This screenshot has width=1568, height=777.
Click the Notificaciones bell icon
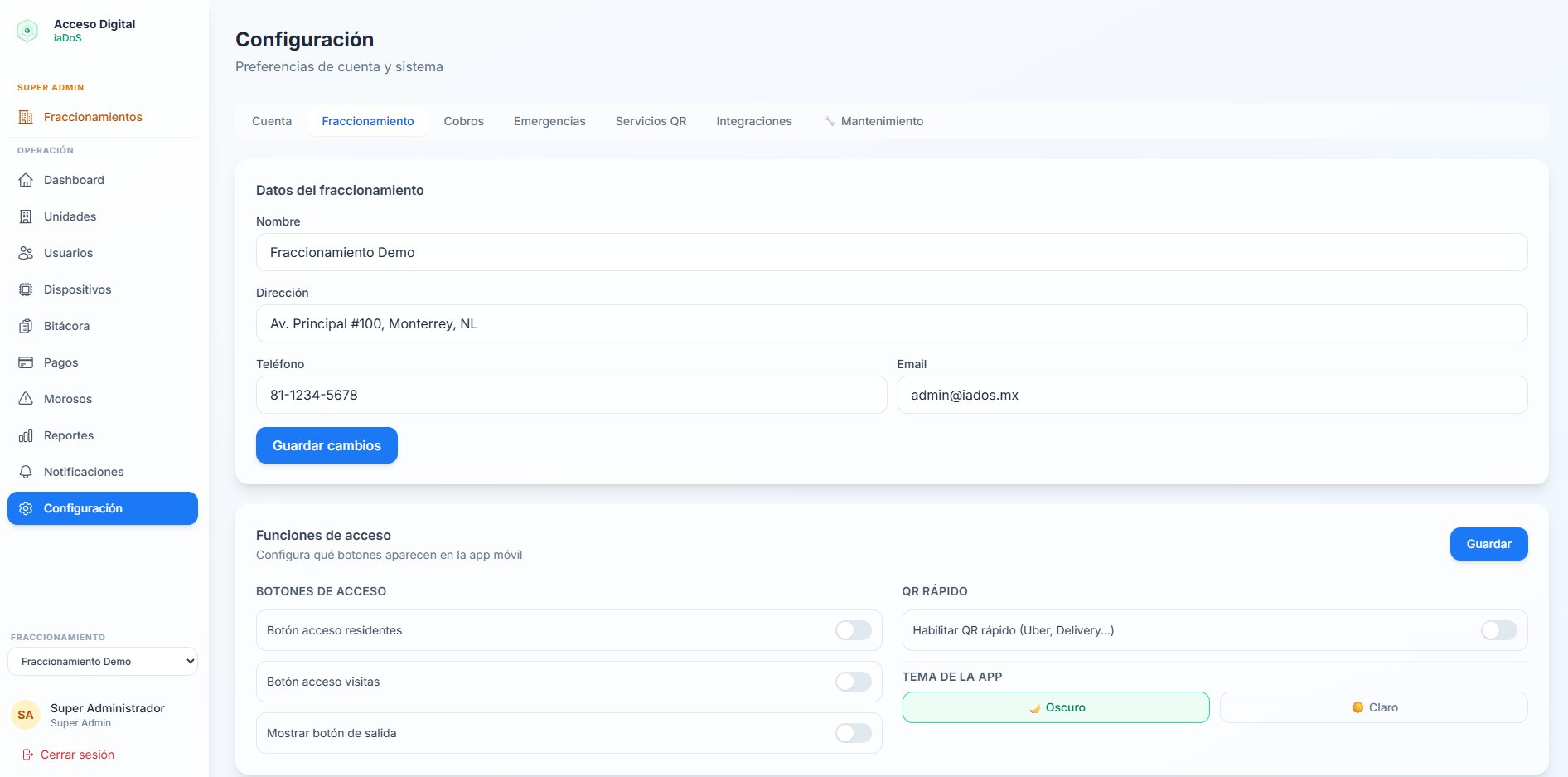tap(26, 472)
